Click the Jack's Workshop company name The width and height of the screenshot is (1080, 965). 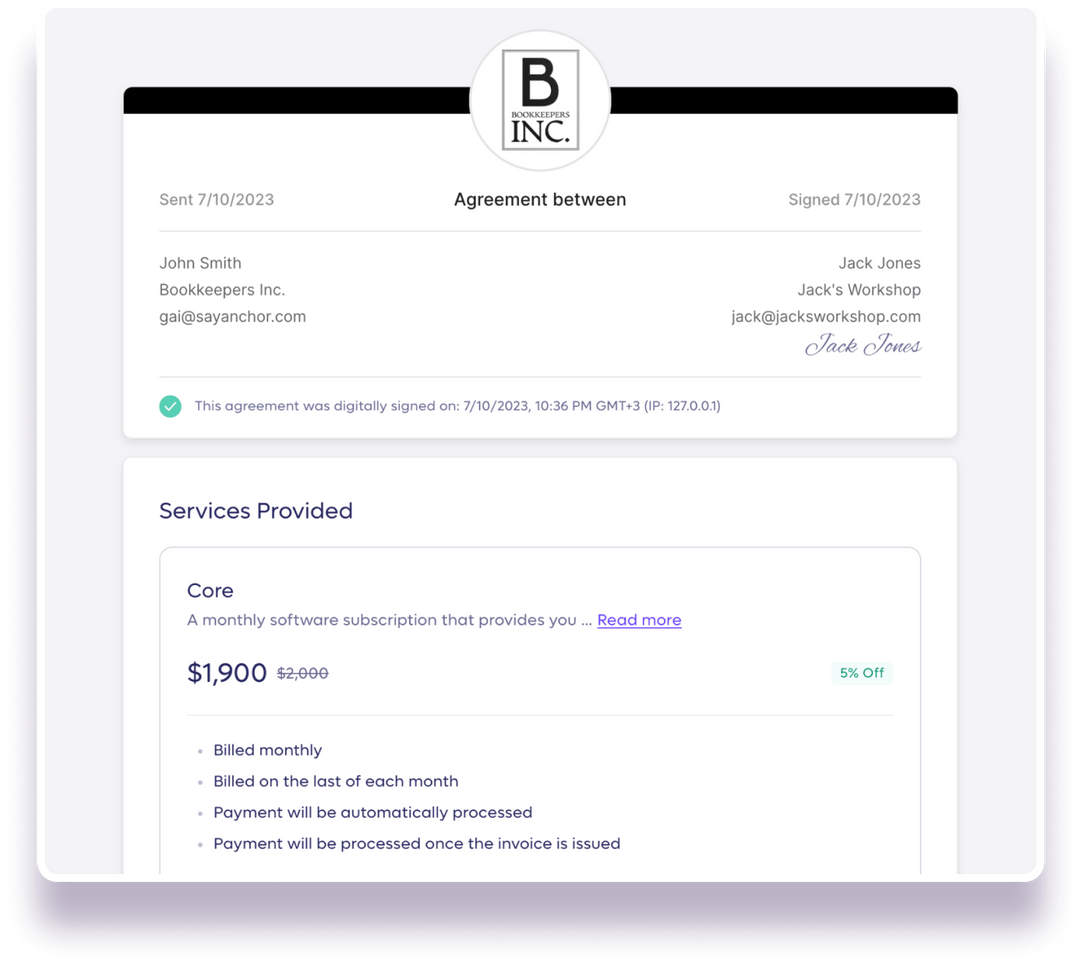(859, 290)
